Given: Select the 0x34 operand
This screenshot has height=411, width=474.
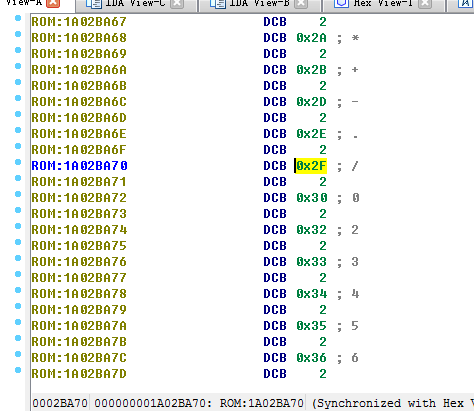Looking at the screenshot, I should point(311,294).
